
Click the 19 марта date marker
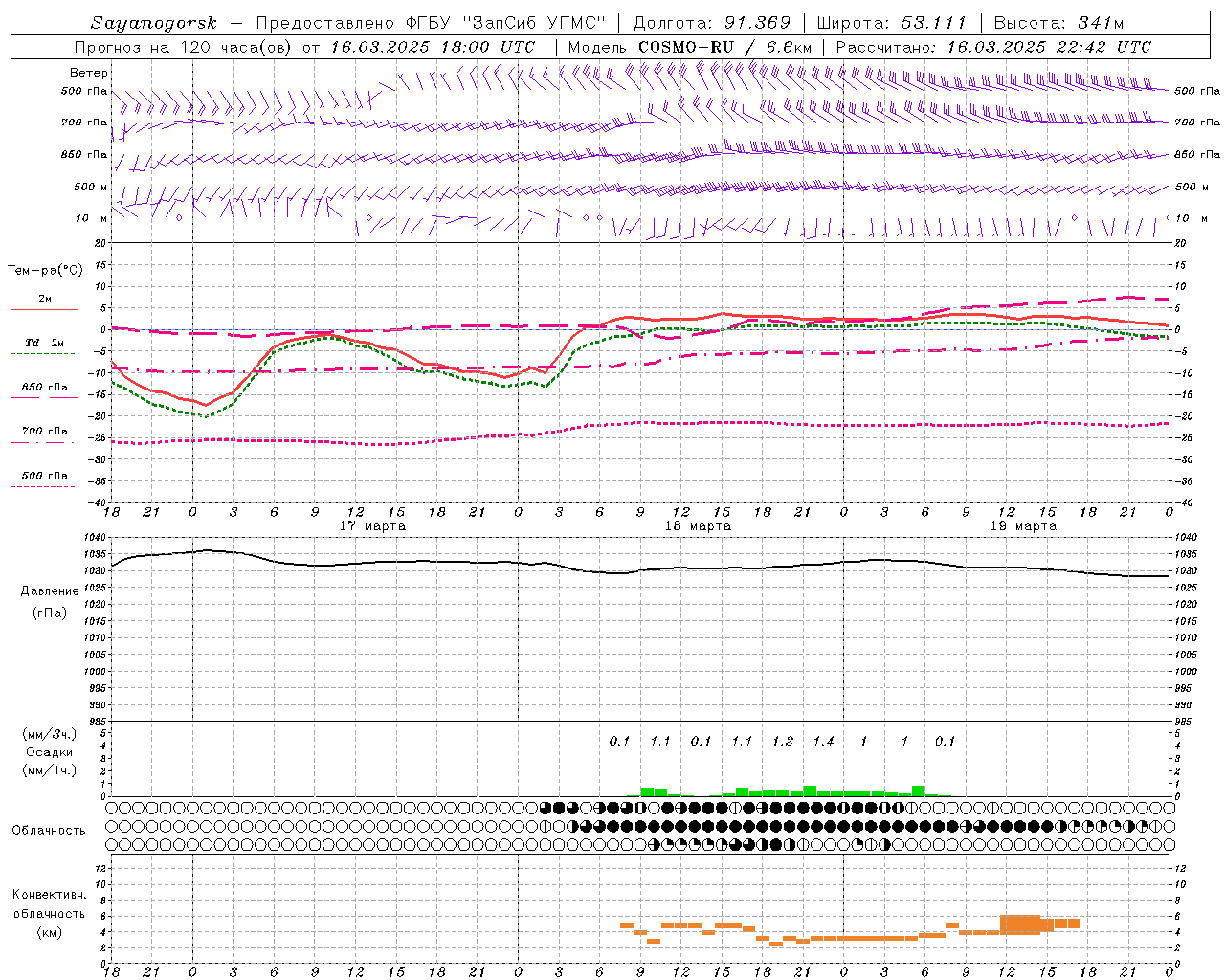[x=1023, y=526]
